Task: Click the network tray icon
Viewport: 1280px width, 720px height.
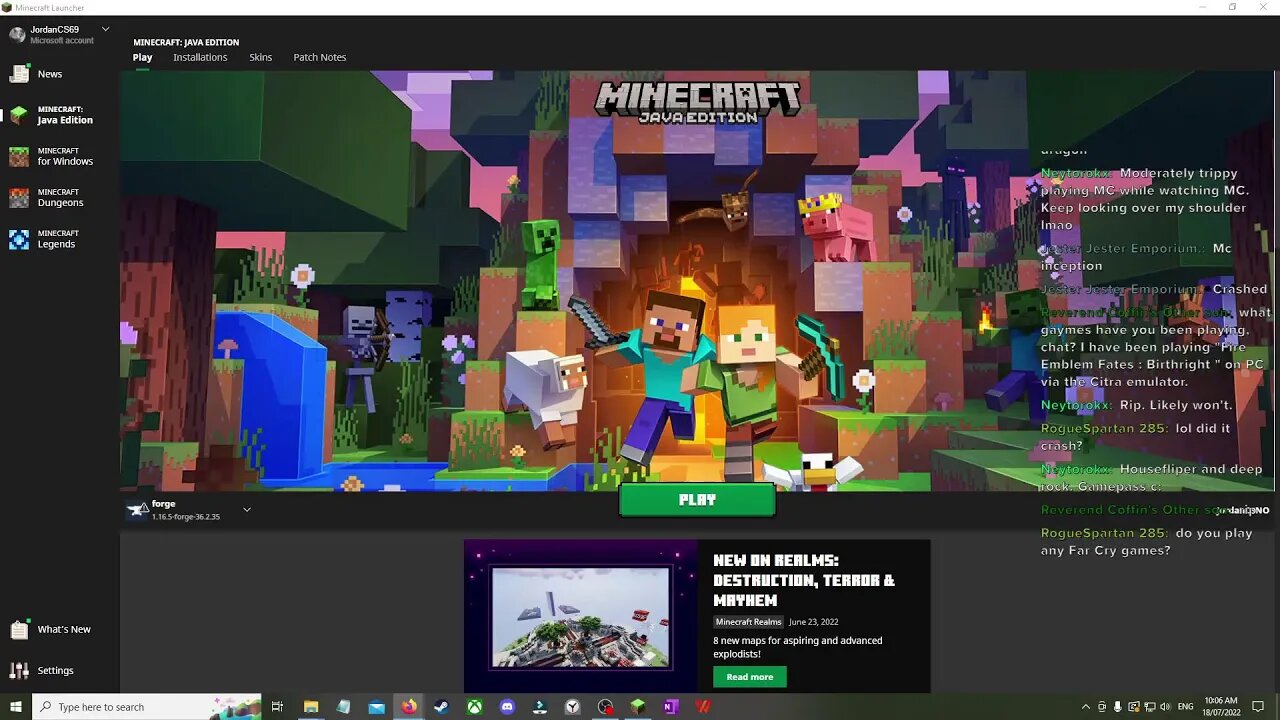Action: 1150,707
